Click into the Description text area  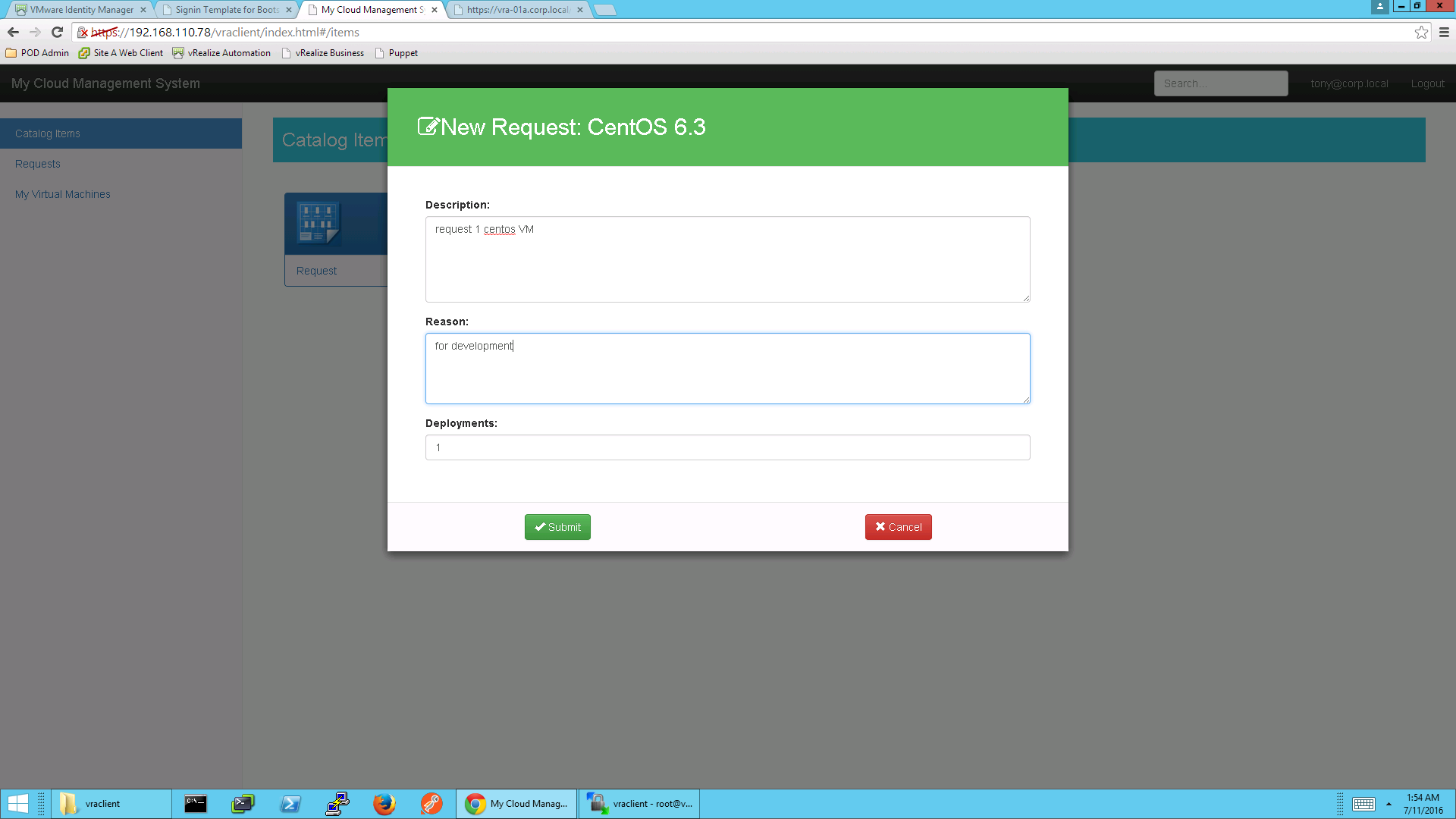[x=727, y=259]
